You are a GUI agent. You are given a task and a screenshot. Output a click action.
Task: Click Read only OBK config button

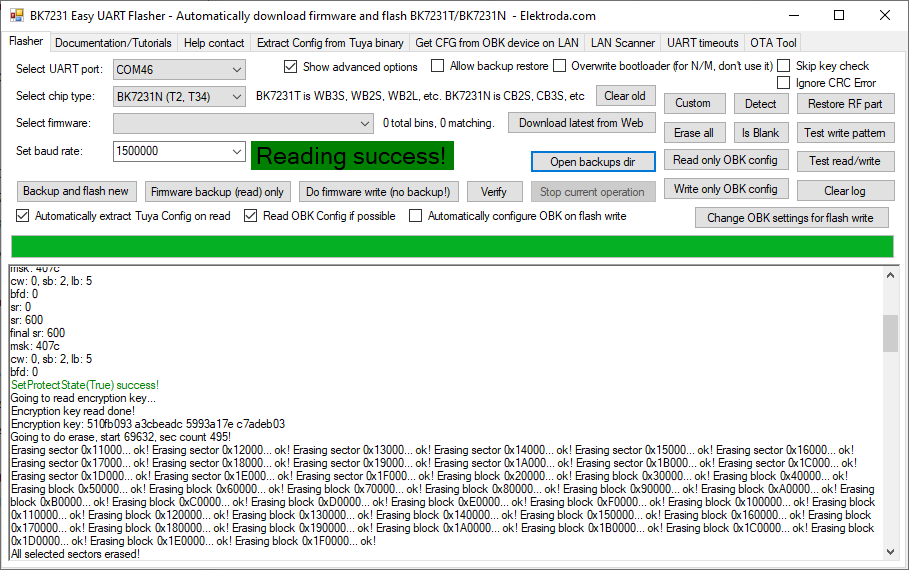click(725, 160)
